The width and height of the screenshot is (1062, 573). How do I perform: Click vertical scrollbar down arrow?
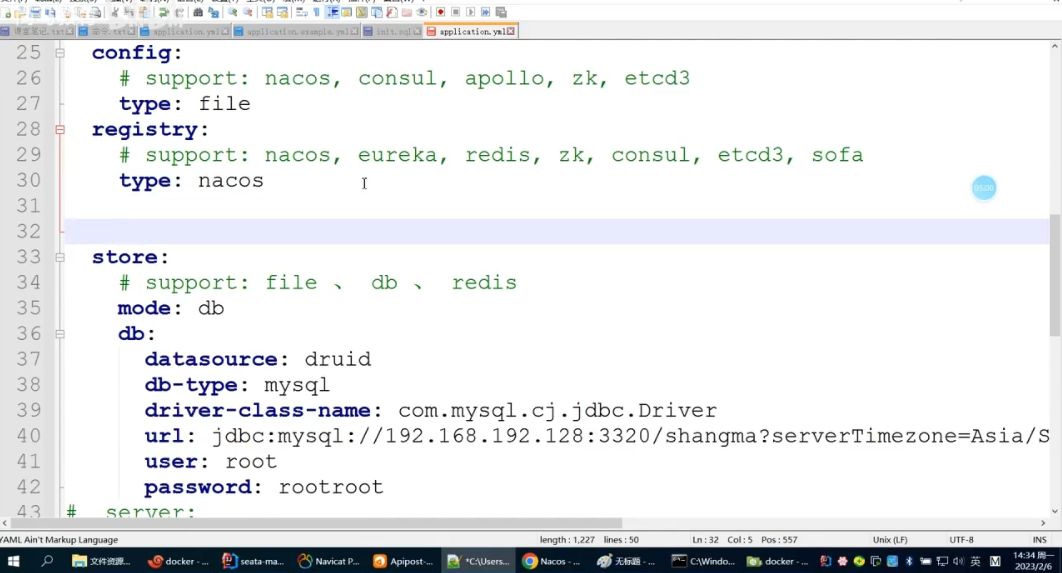[x=1055, y=511]
